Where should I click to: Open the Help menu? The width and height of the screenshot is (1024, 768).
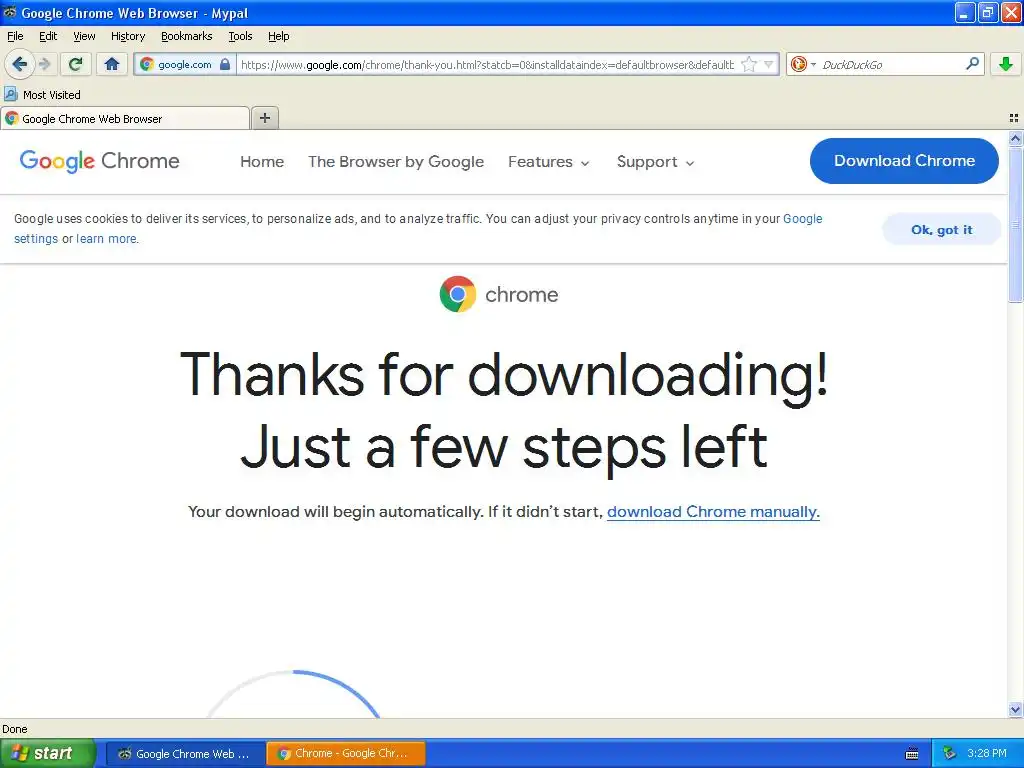pos(278,36)
